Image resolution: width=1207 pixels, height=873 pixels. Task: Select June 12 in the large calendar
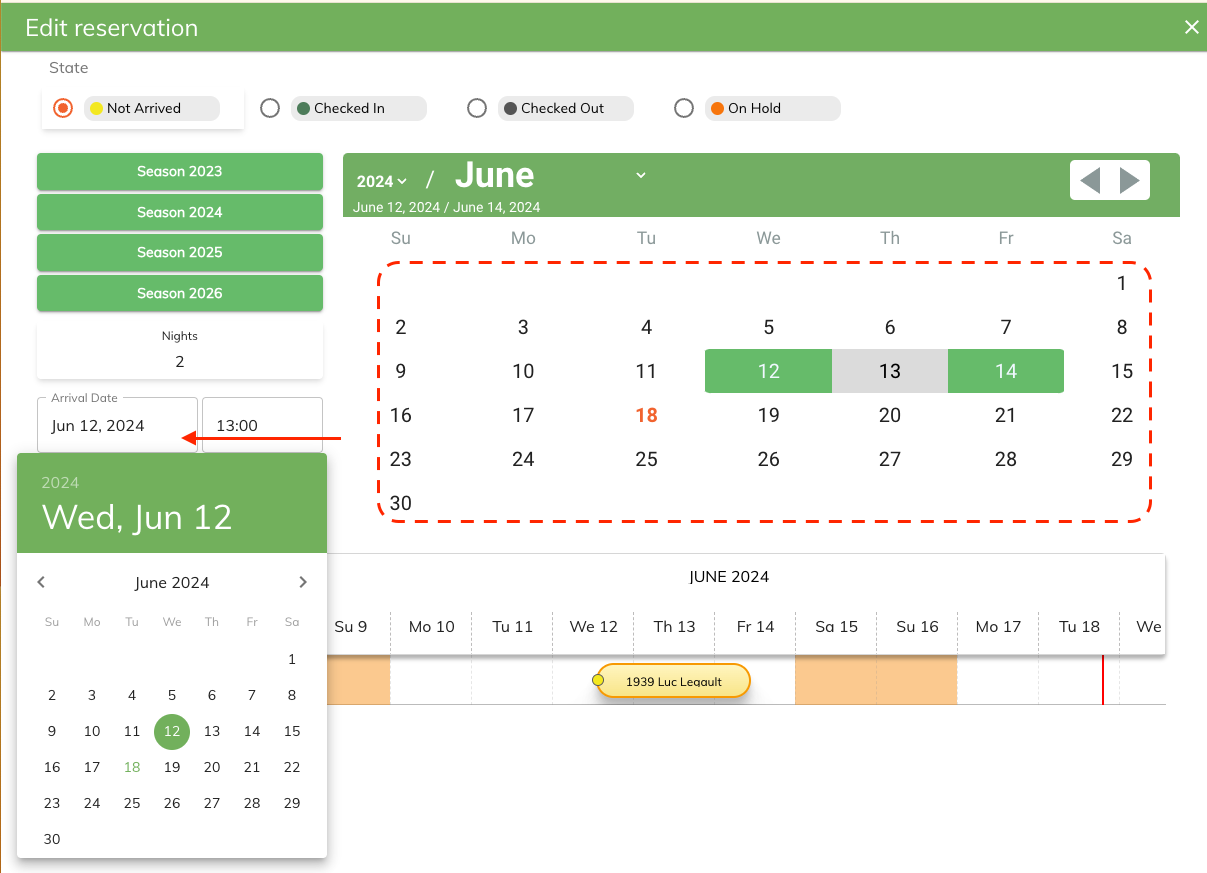coord(768,371)
